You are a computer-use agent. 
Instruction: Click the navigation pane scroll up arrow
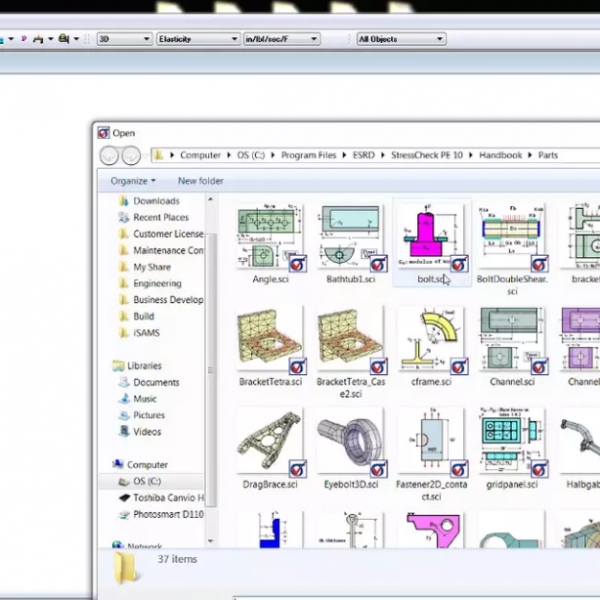click(210, 199)
